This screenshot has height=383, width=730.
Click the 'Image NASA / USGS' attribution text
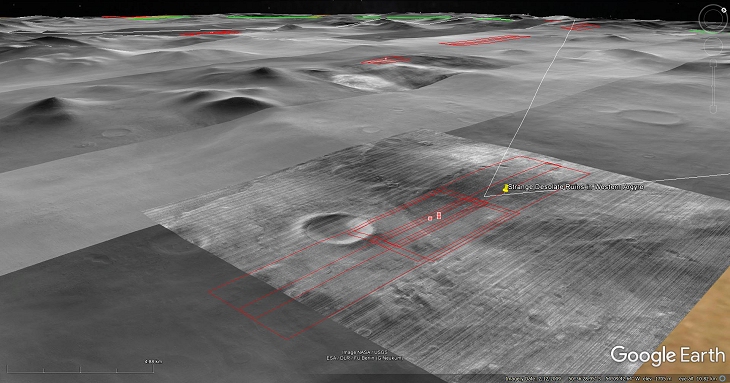pyautogui.click(x=365, y=352)
